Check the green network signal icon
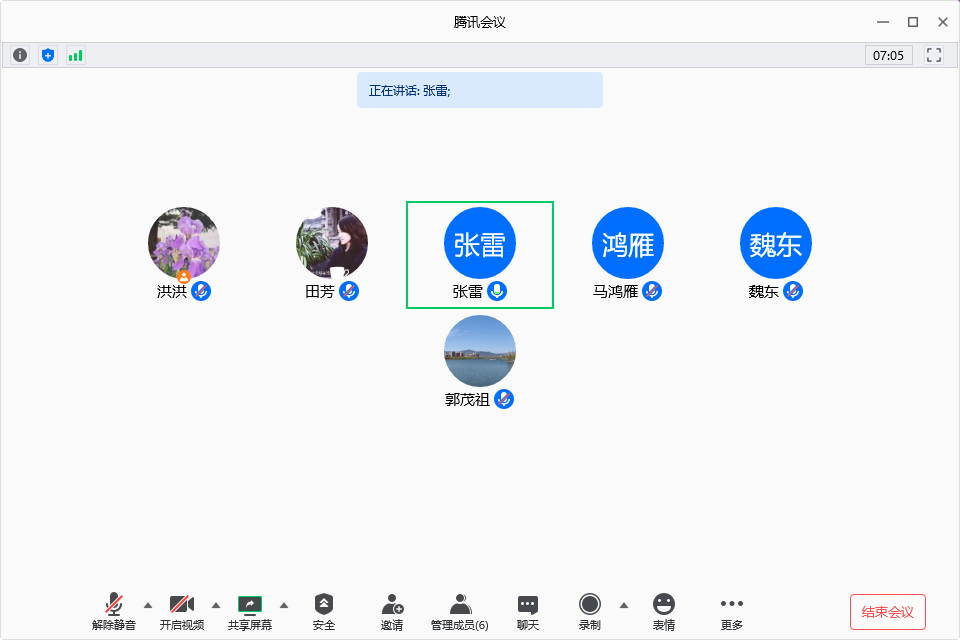The image size is (960, 640). tap(76, 55)
